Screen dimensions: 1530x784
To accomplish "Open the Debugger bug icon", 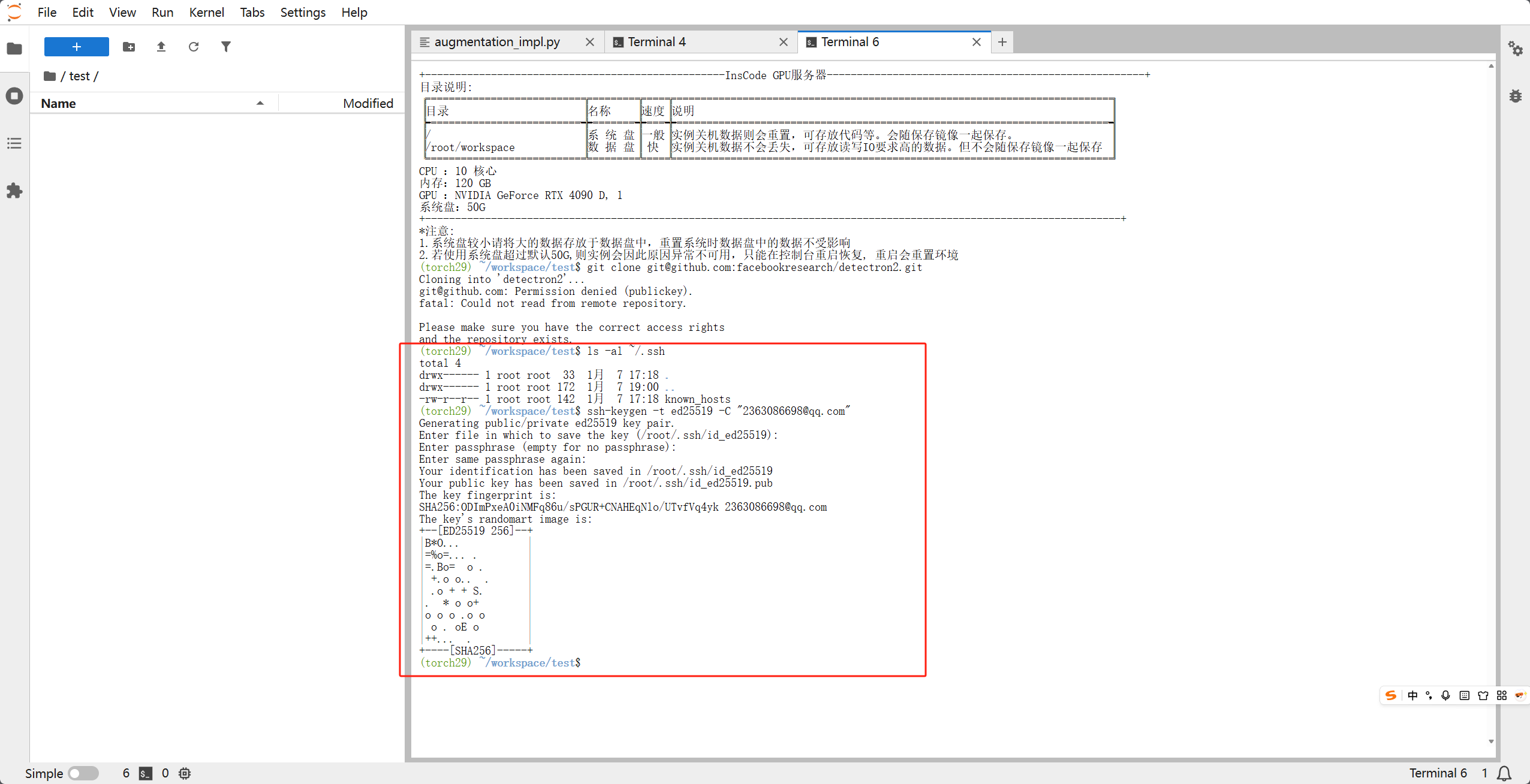I will click(x=1516, y=96).
